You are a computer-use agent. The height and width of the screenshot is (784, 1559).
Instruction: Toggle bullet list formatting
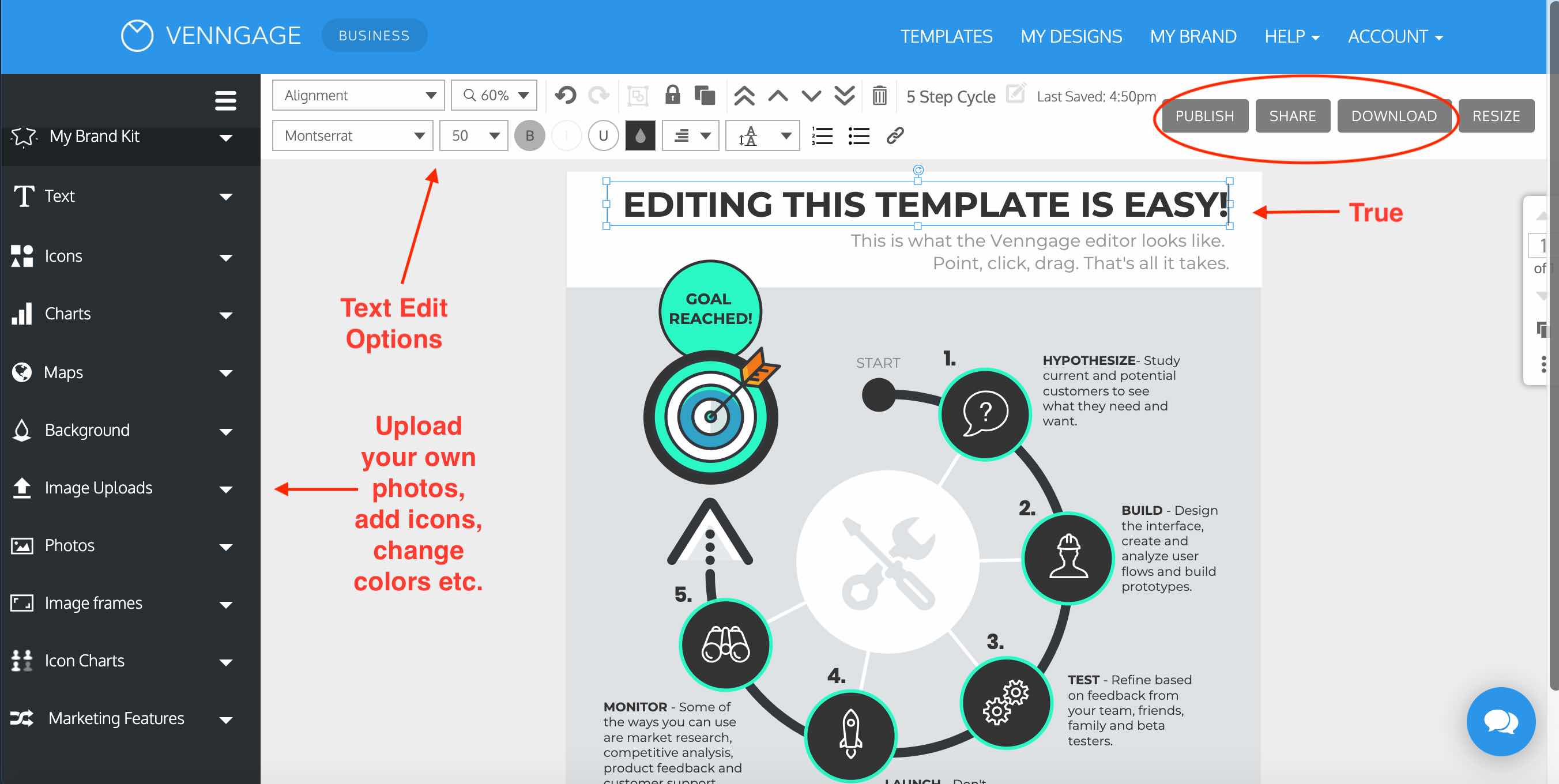click(x=857, y=135)
